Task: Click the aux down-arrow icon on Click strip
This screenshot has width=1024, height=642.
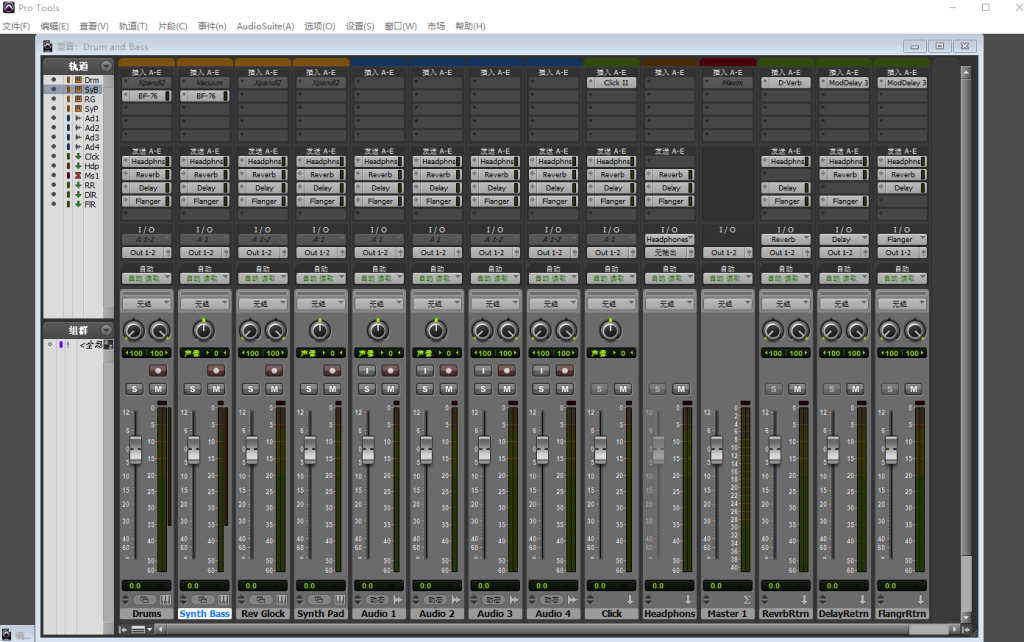Action: click(630, 600)
